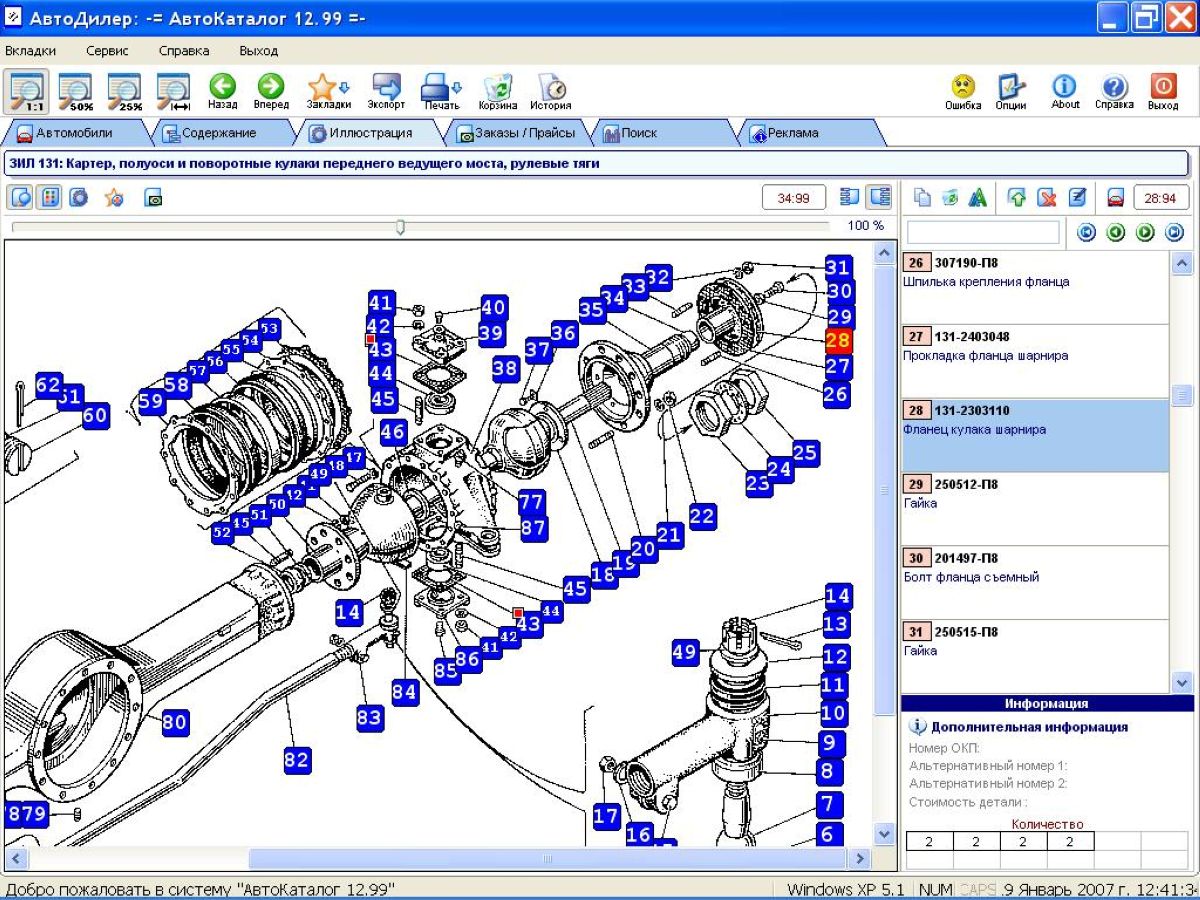The width and height of the screenshot is (1200, 900).
Task: Select part 28 Фланец кулака шарнира
Action: 1035,435
